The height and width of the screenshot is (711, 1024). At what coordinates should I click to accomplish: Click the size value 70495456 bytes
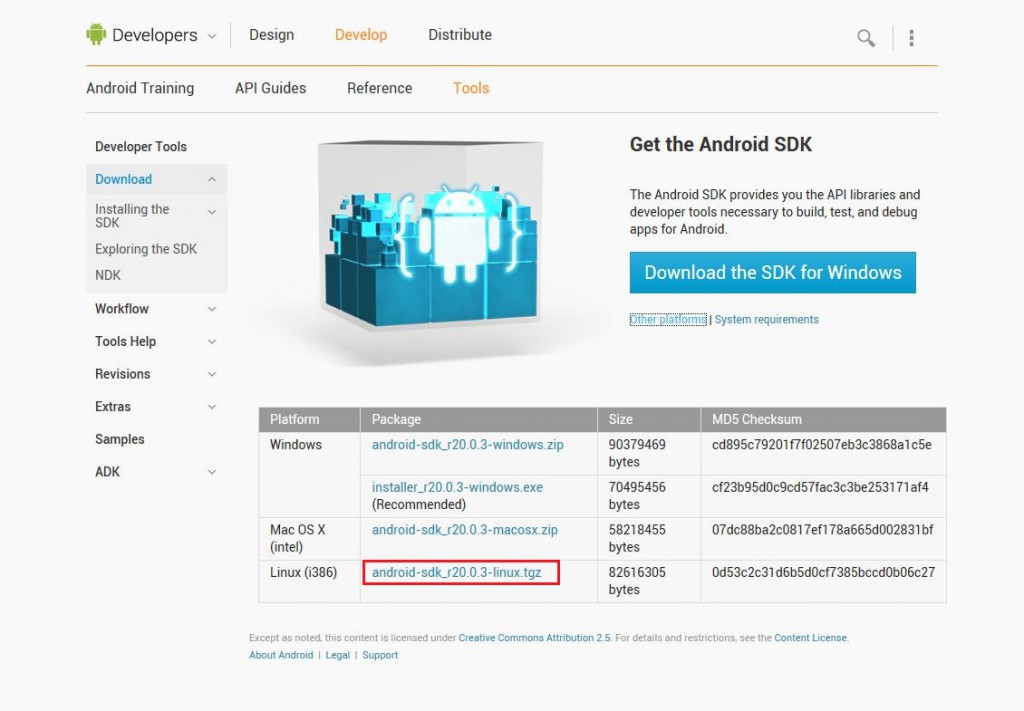tap(637, 496)
